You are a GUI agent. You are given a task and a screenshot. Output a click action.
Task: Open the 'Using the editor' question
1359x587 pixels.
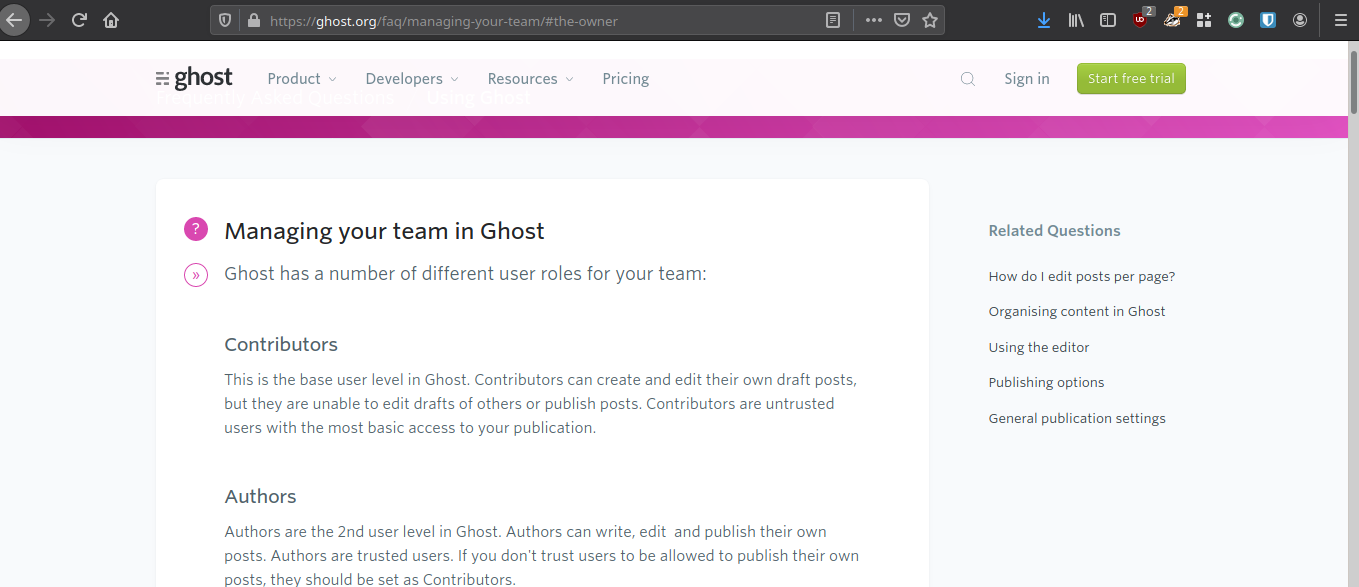1039,347
